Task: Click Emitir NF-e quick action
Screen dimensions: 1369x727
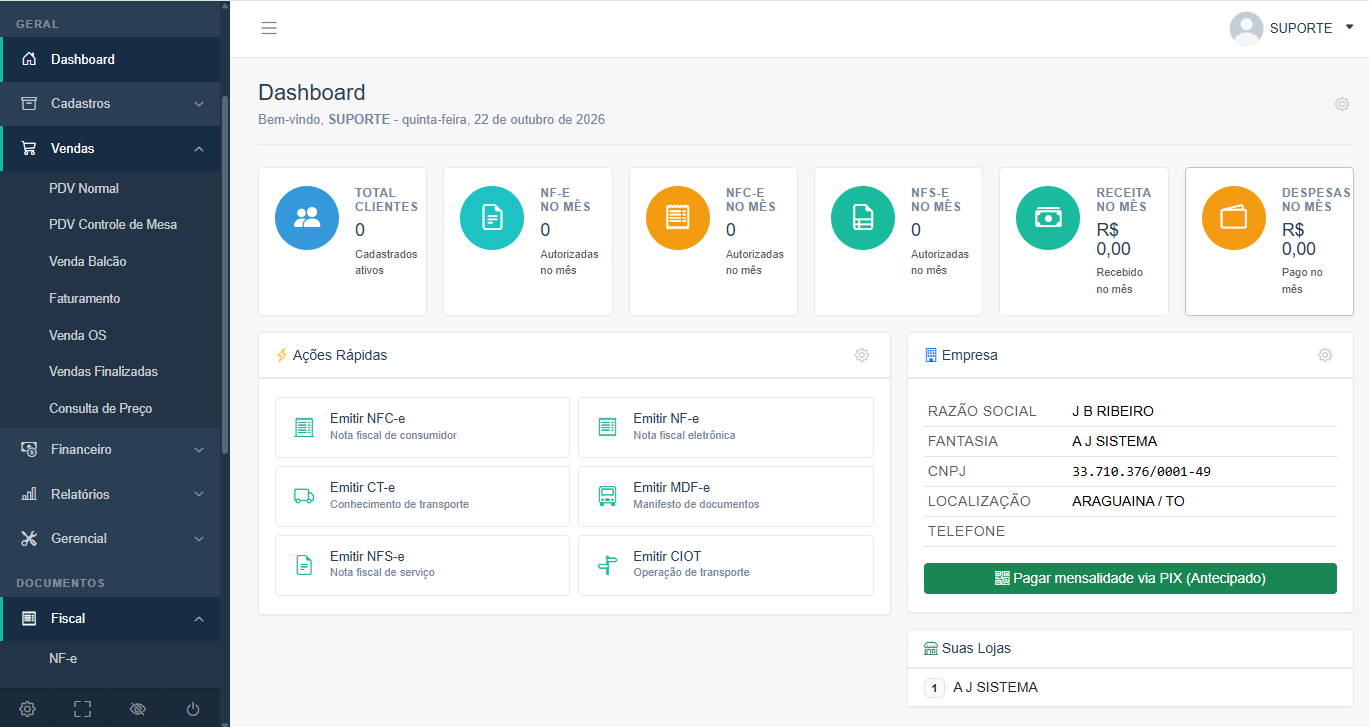Action: (726, 427)
